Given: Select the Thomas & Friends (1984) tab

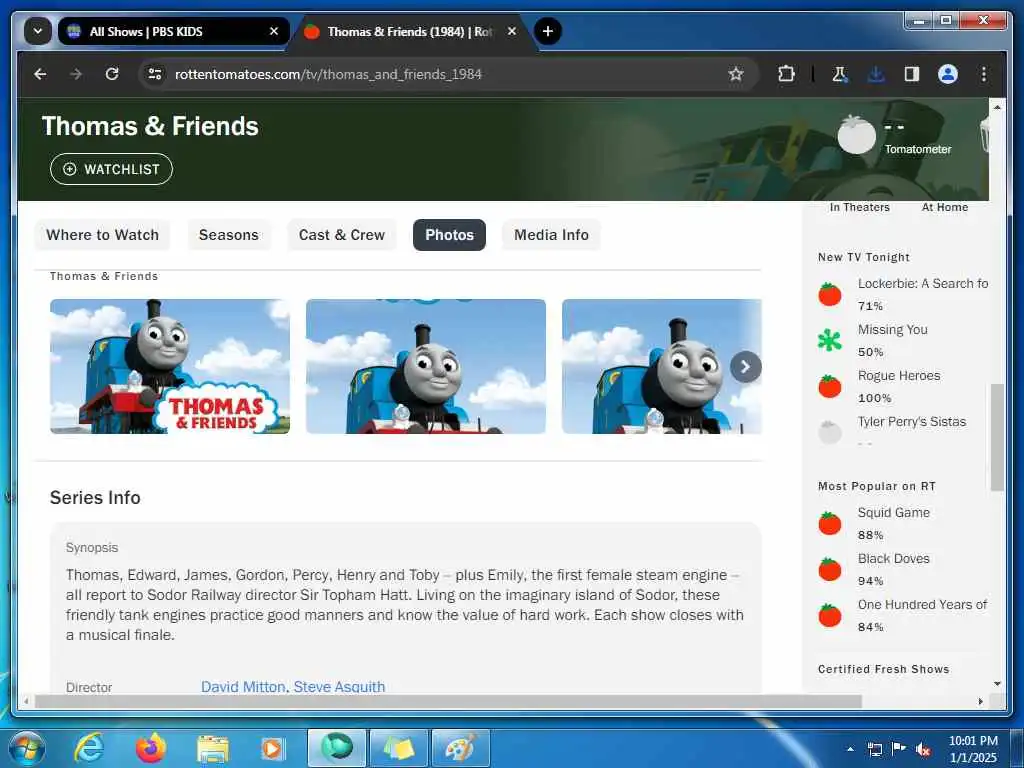Looking at the screenshot, I should (x=411, y=31).
